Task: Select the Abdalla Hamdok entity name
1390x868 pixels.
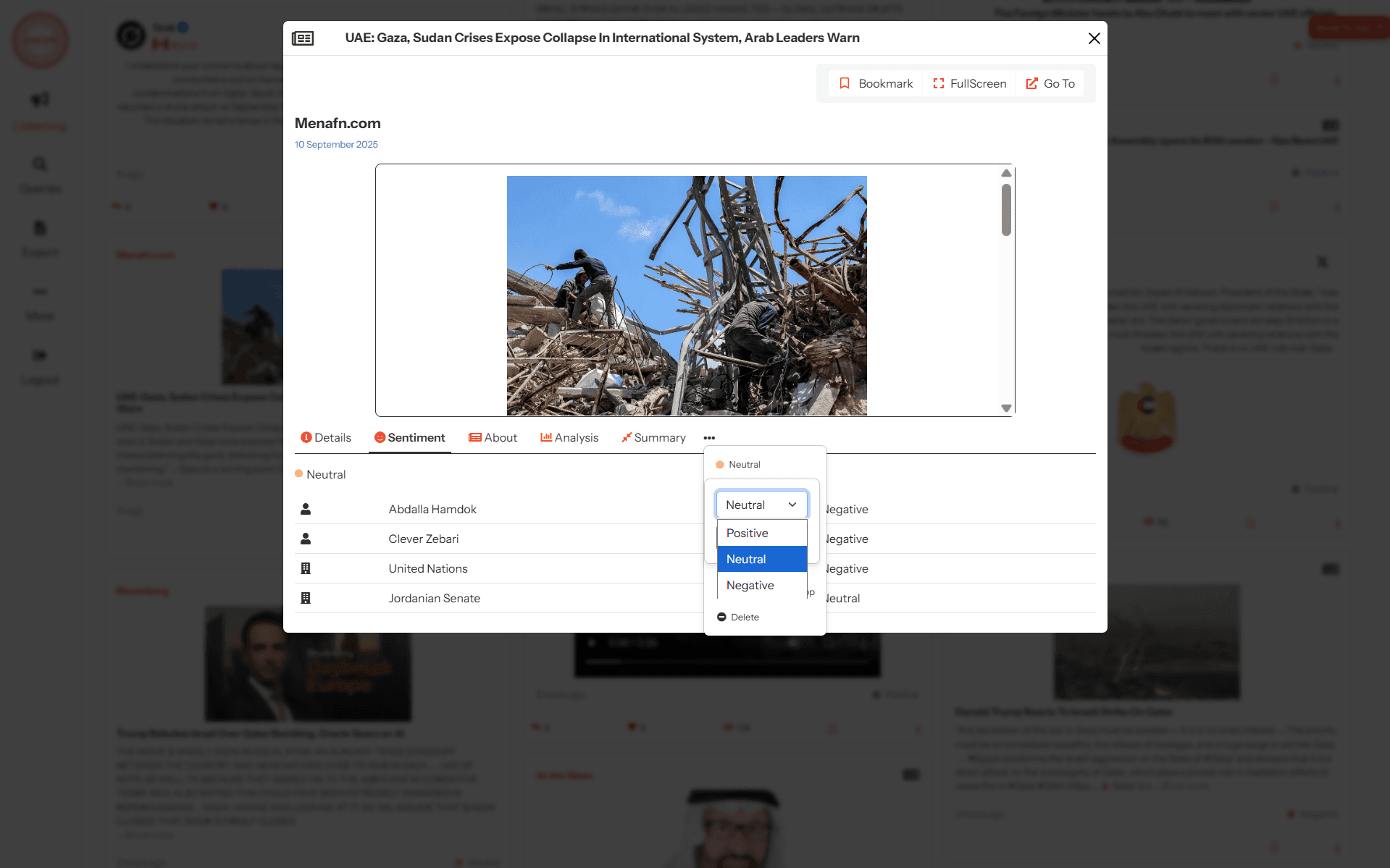Action: point(432,510)
